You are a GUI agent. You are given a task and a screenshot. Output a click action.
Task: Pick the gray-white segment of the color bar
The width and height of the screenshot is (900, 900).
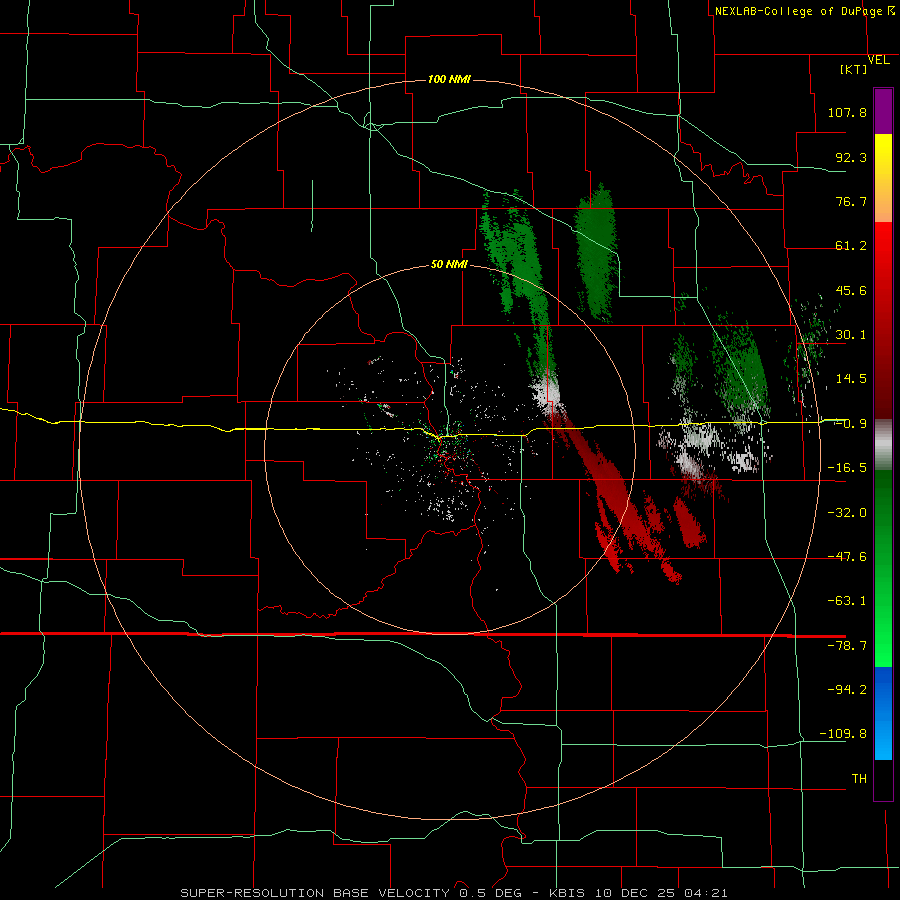[x=883, y=445]
